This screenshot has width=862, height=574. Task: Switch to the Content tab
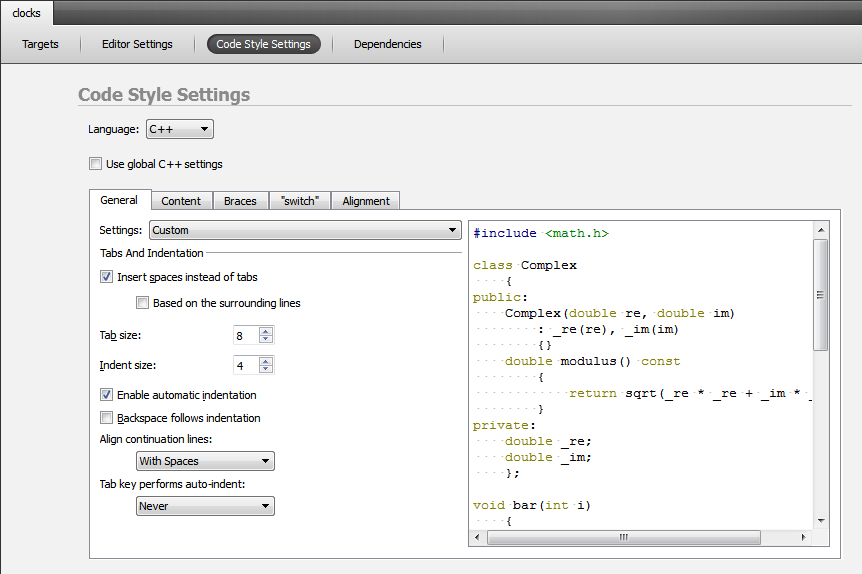tap(181, 201)
